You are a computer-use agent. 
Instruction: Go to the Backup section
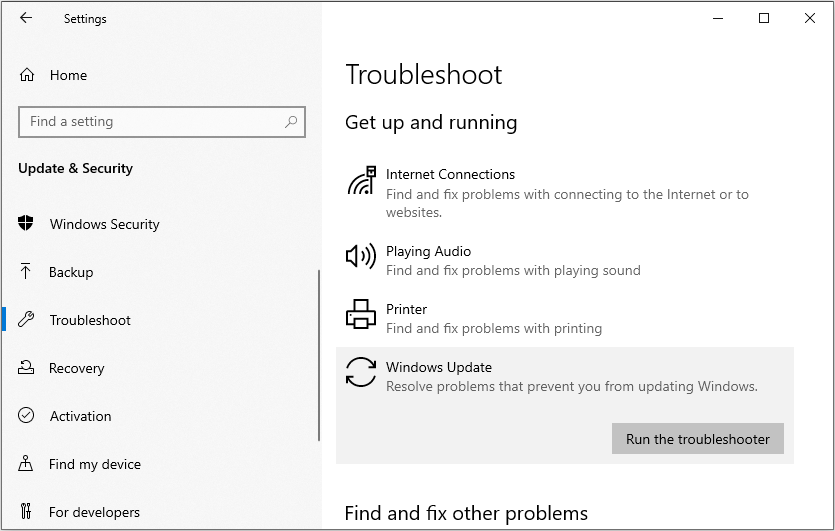click(71, 272)
